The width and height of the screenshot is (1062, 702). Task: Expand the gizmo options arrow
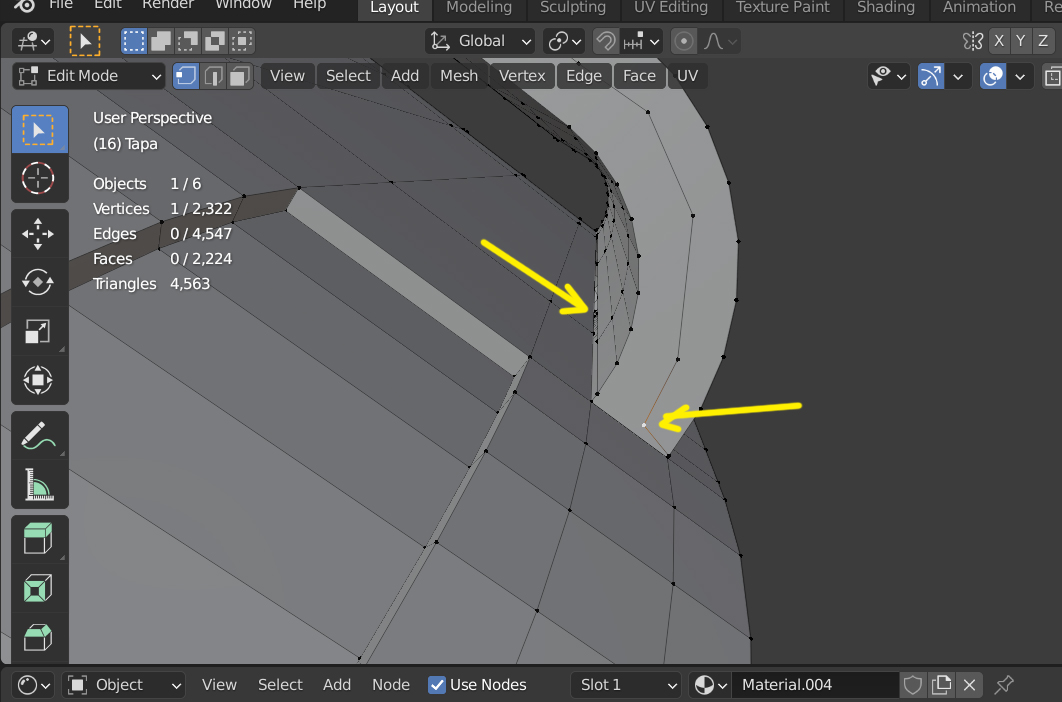tap(958, 76)
